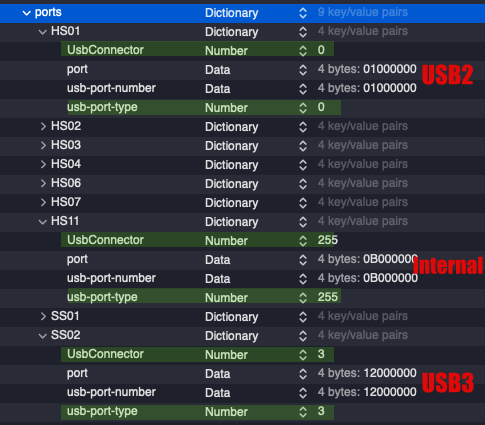The width and height of the screenshot is (485, 425).
Task: Collapse the HS11 entry
Action: [x=43, y=222]
